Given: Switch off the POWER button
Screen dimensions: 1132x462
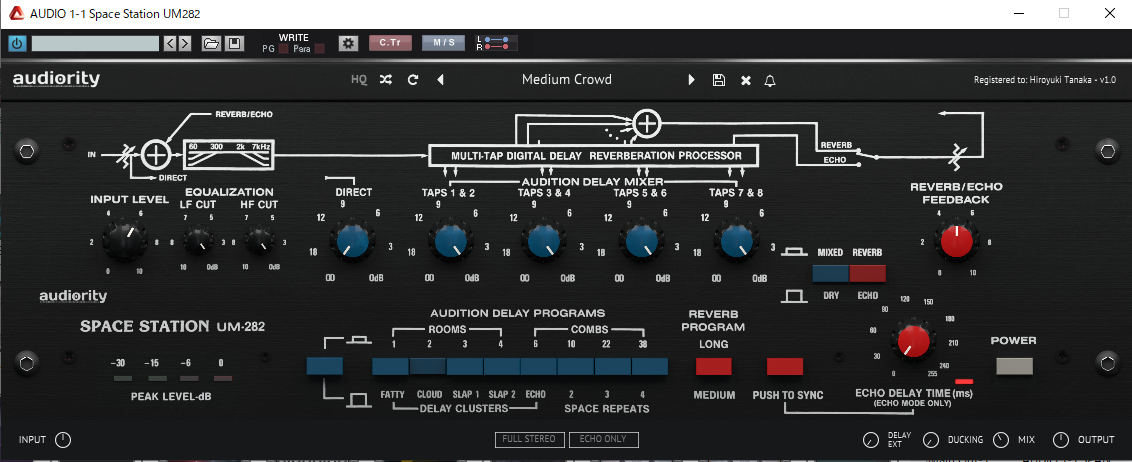Looking at the screenshot, I should click(1014, 366).
